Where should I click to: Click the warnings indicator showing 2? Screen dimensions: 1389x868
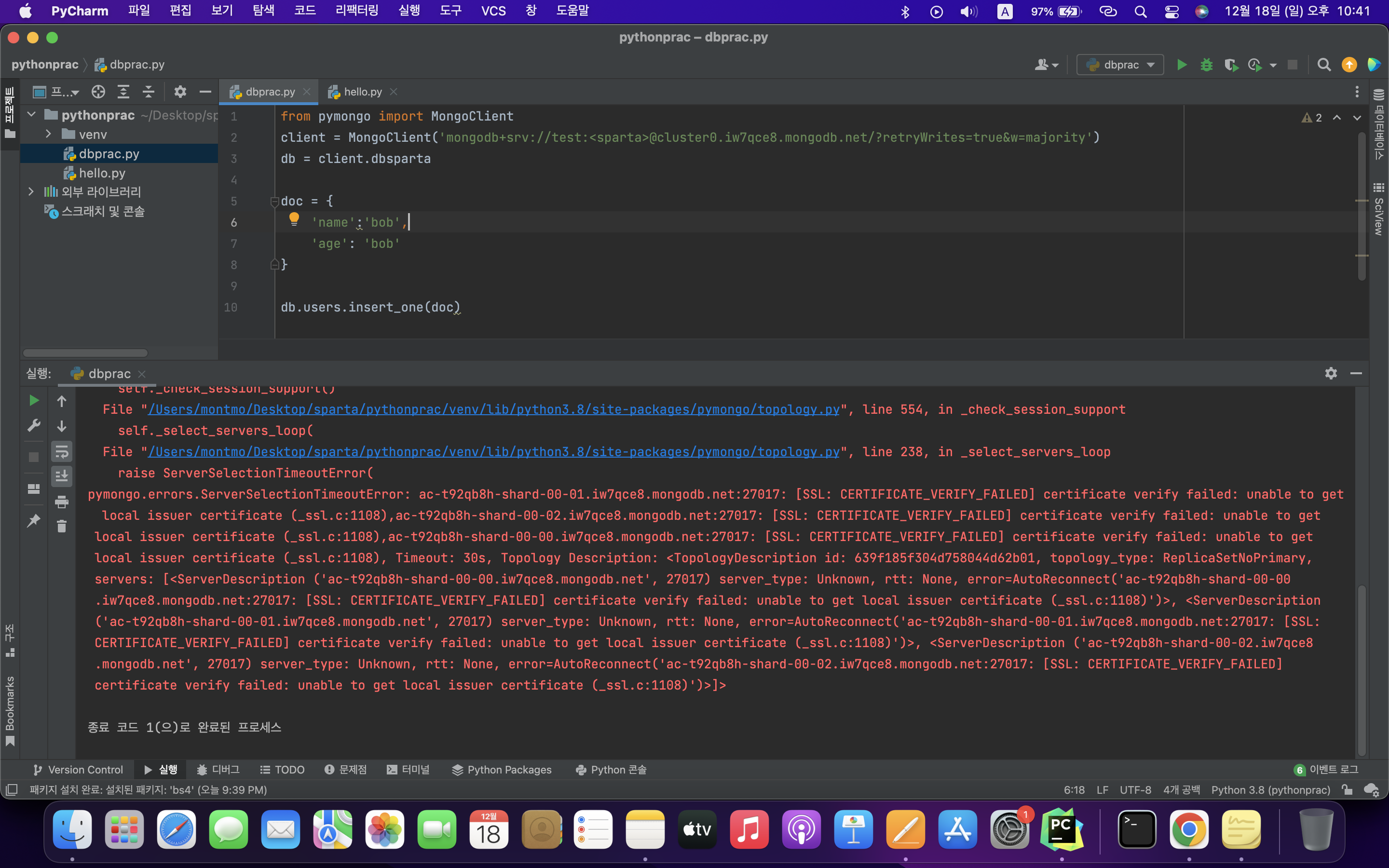click(1311, 118)
